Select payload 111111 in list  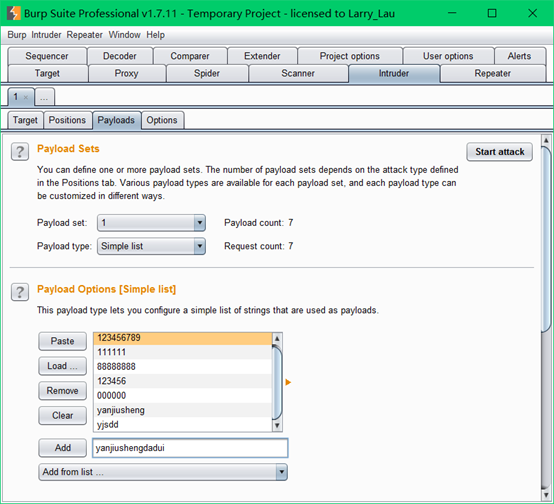point(183,352)
